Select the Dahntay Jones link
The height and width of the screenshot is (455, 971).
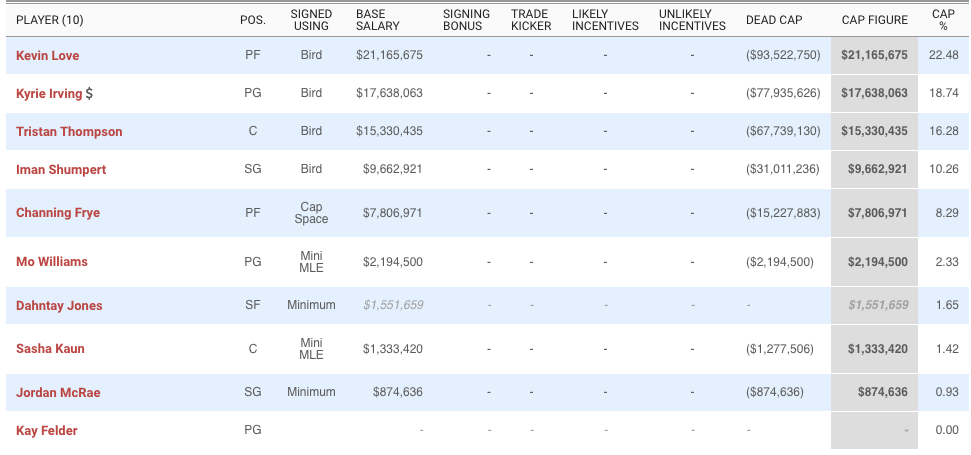click(59, 306)
